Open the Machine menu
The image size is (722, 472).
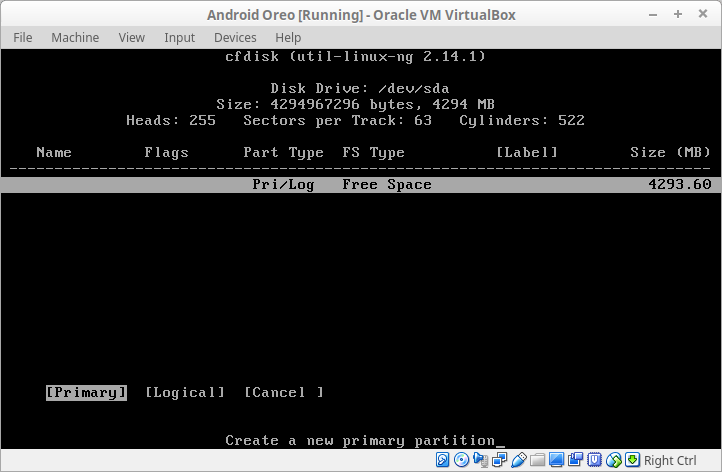[x=75, y=37]
